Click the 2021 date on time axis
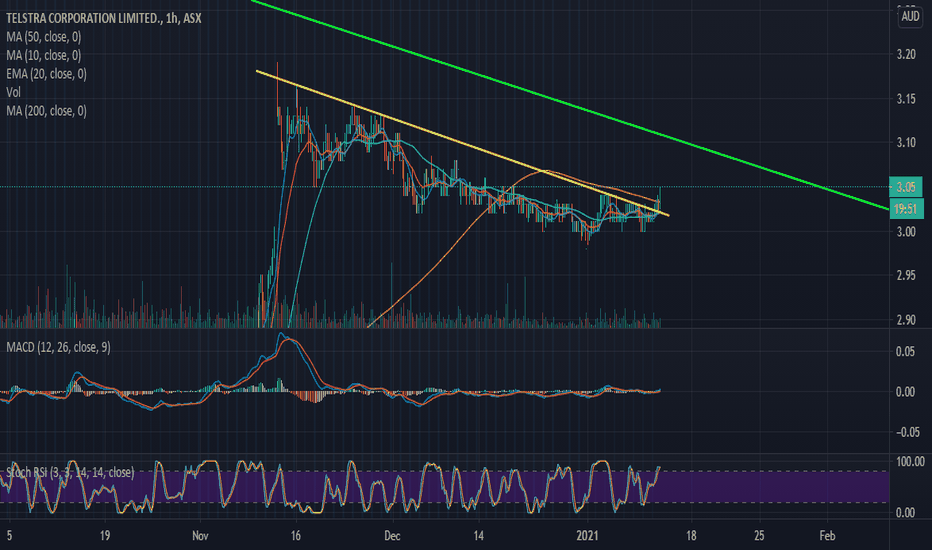The width and height of the screenshot is (932, 550). coord(588,536)
